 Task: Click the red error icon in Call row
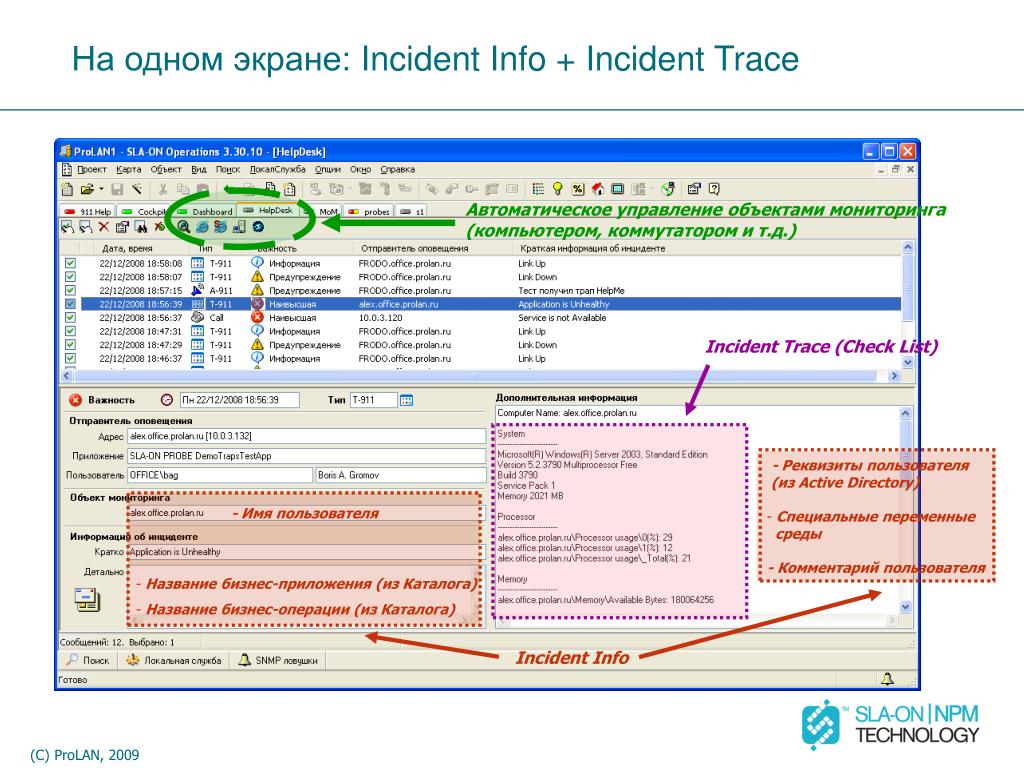point(257,317)
